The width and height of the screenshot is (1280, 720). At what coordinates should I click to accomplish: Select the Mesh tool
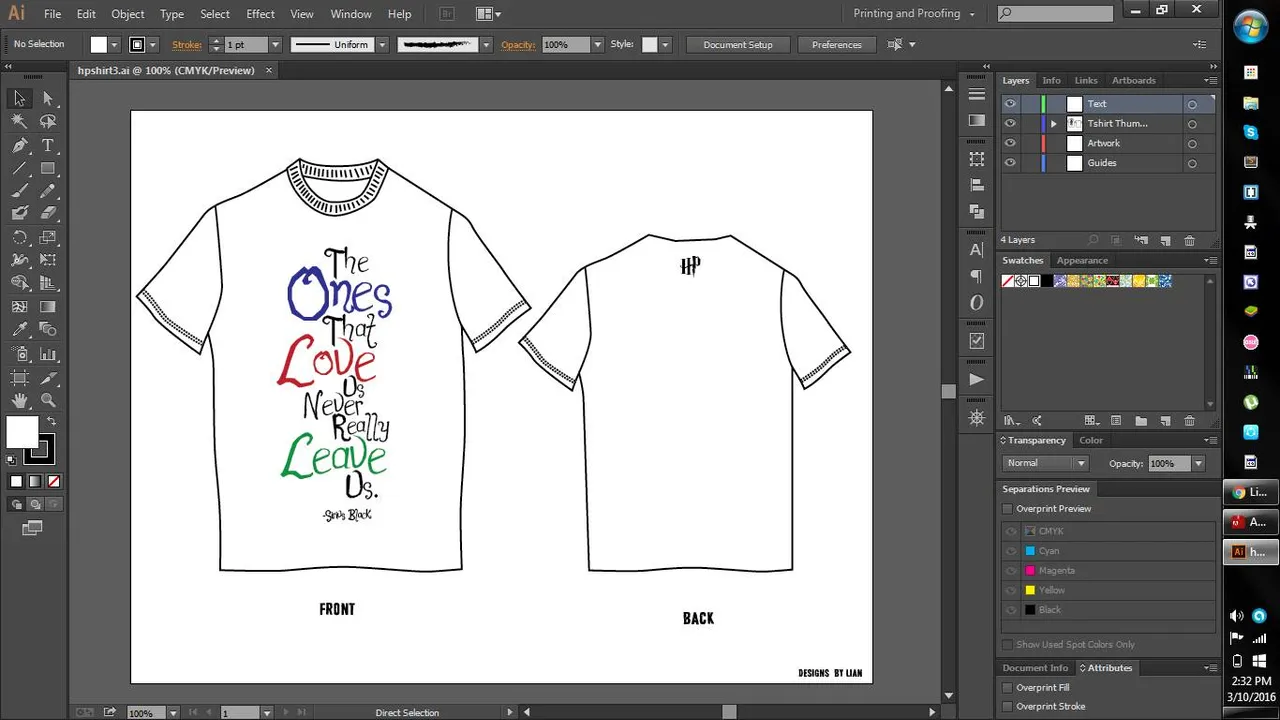point(19,306)
